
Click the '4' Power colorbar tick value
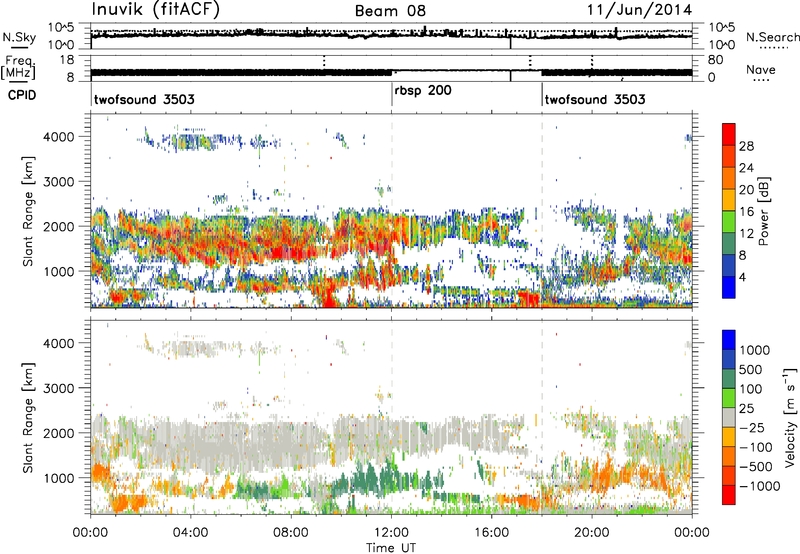coord(743,277)
